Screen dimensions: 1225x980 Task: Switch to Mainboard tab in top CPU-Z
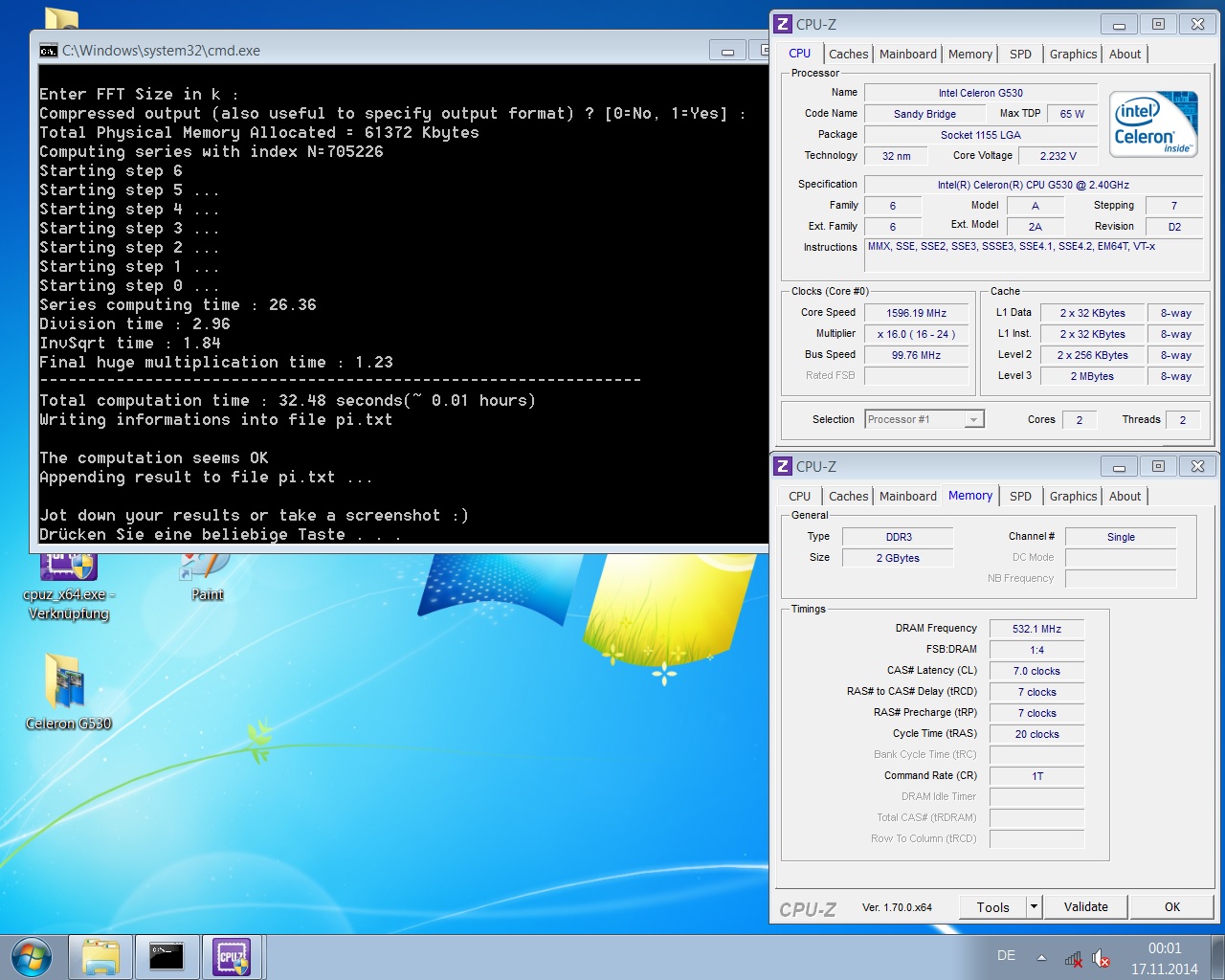coord(908,55)
